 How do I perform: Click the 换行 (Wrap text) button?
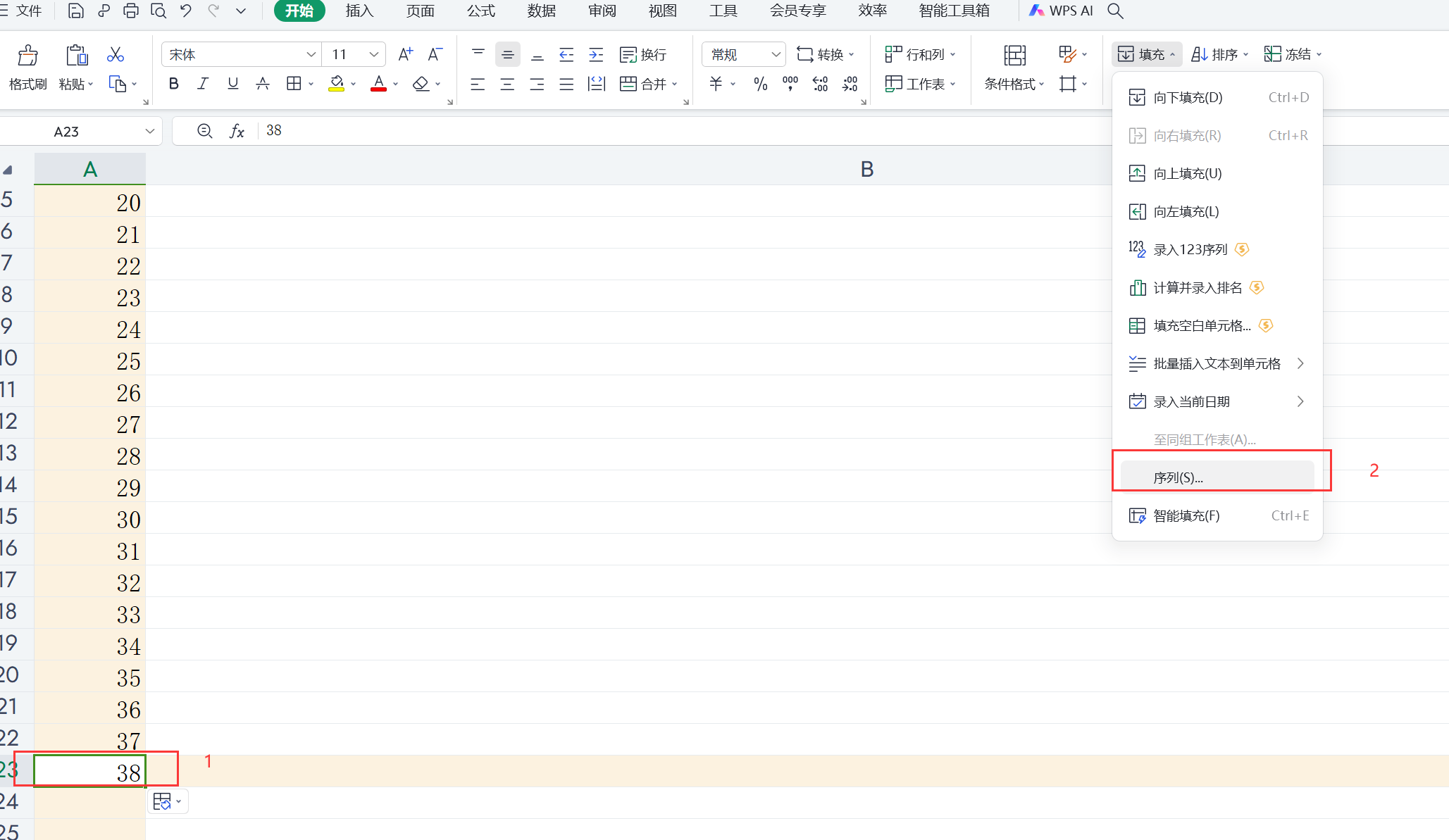[643, 54]
